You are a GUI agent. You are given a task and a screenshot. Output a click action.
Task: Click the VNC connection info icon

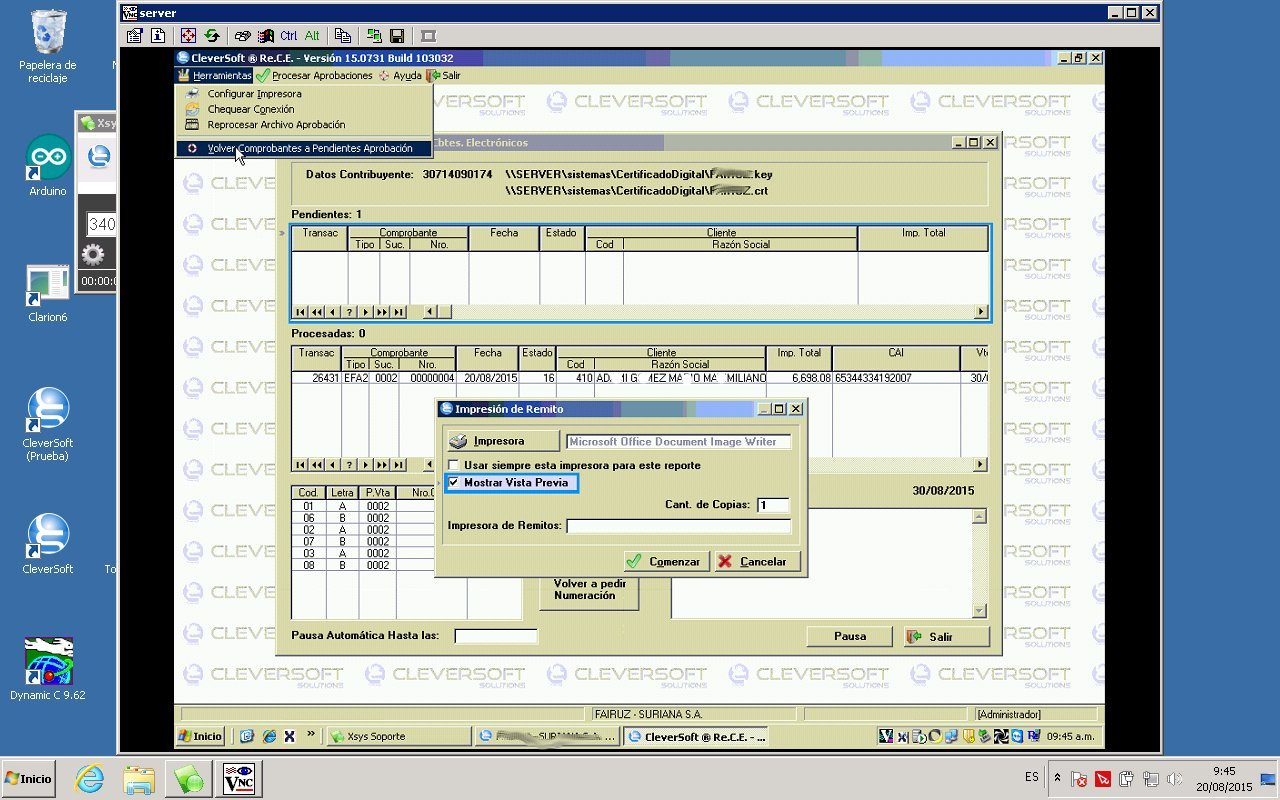[x=157, y=36]
